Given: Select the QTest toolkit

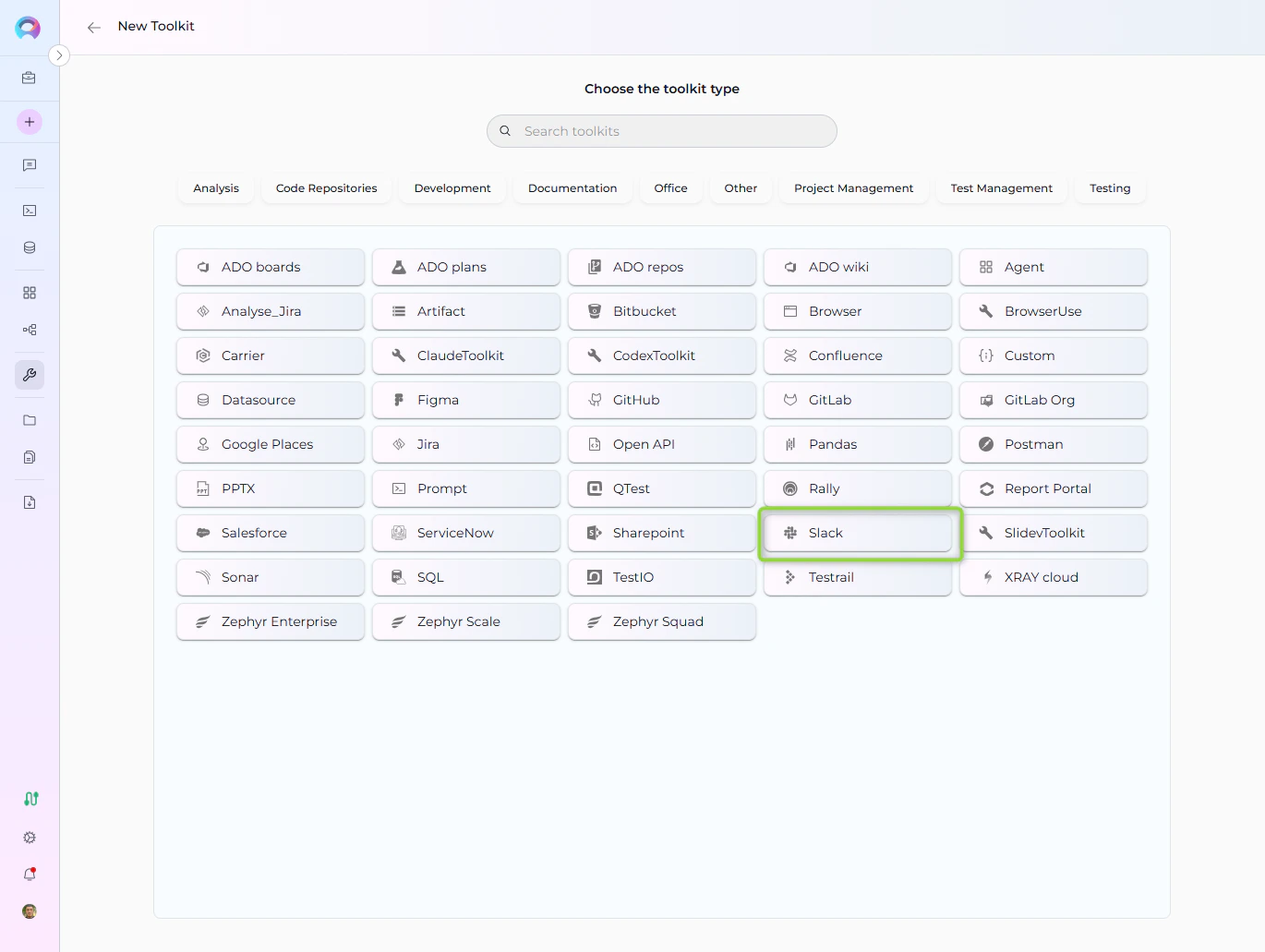Looking at the screenshot, I should click(x=662, y=488).
